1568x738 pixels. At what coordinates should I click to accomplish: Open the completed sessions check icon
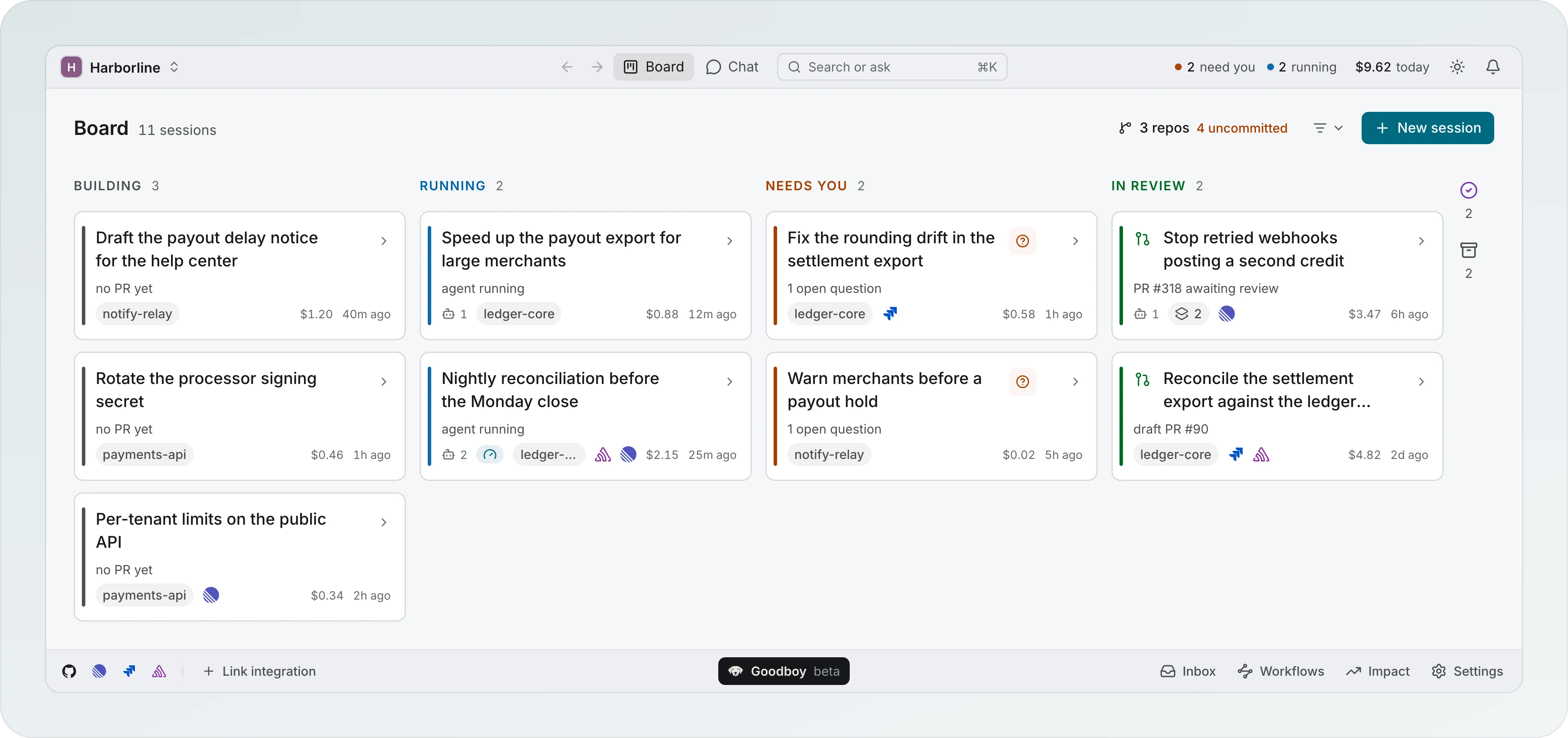tap(1469, 191)
